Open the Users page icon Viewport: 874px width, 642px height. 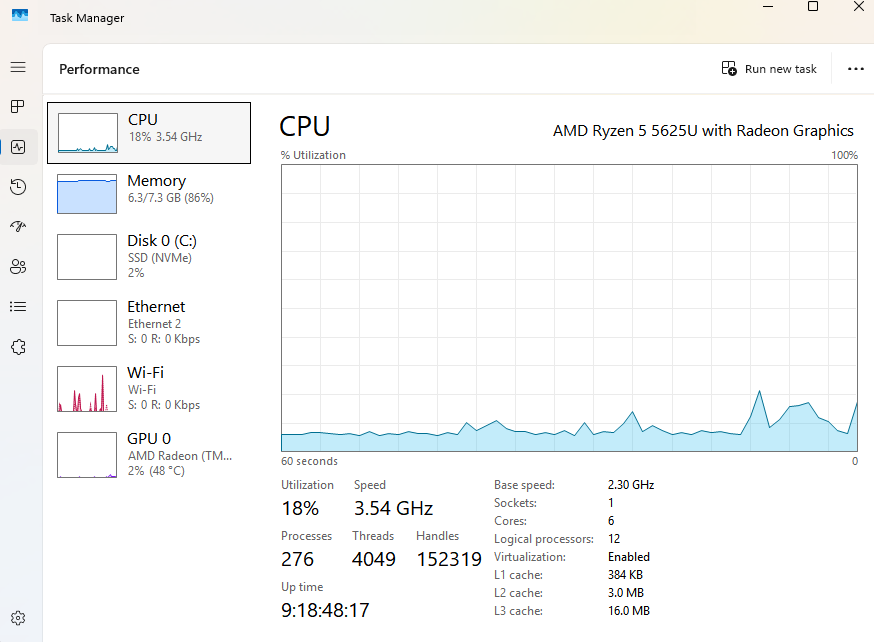(x=18, y=267)
